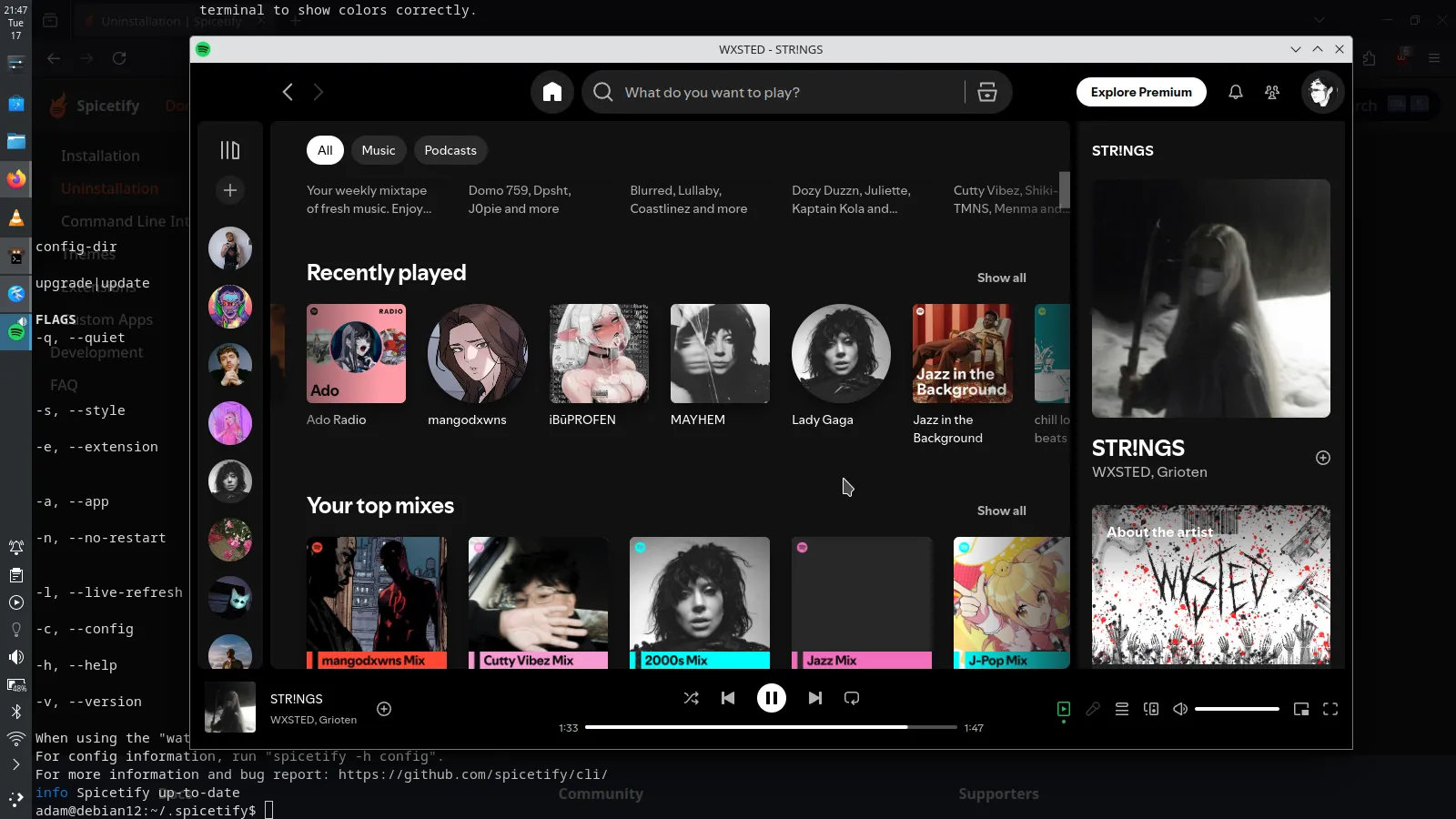Seek in the song progress bar
Image resolution: width=1456 pixels, height=819 pixels.
[x=772, y=727]
